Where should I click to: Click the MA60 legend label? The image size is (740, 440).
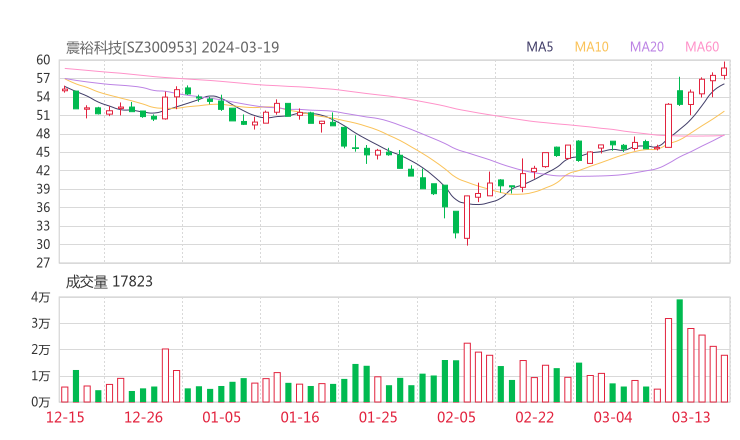tap(702, 47)
